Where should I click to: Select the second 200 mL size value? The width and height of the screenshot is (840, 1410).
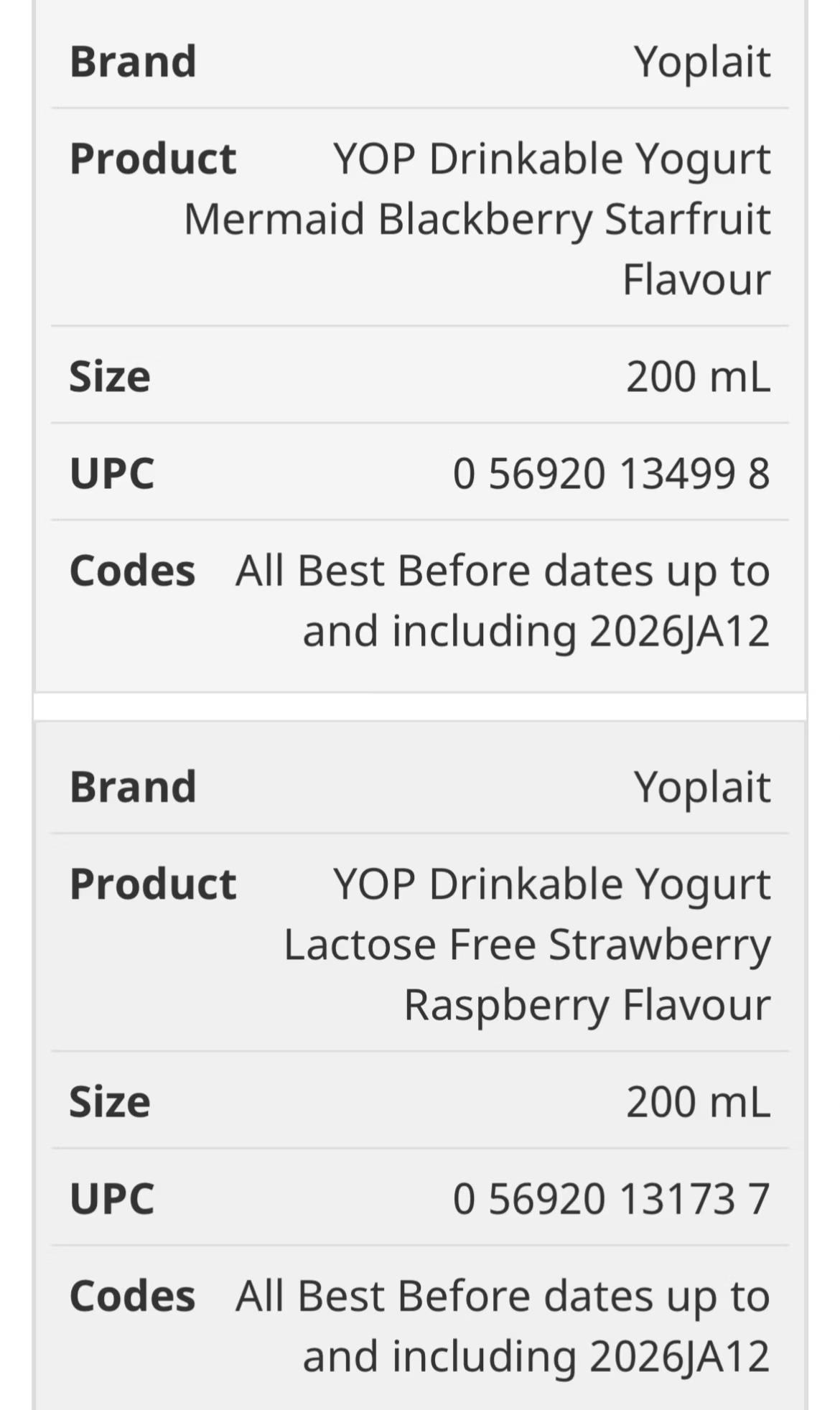pyautogui.click(x=698, y=1101)
